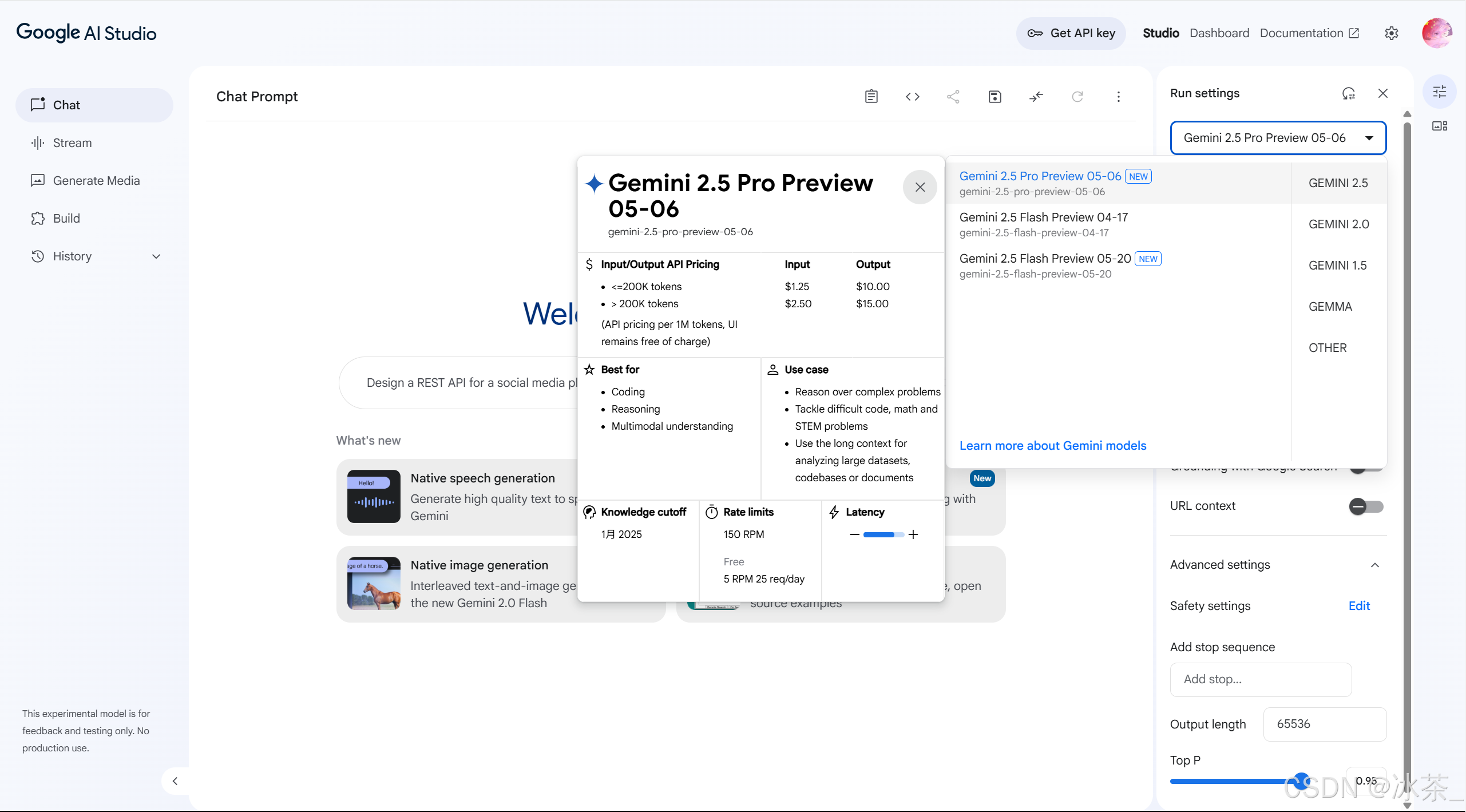Save the prompt with floppy disk icon
This screenshot has width=1466, height=812.
[995, 97]
